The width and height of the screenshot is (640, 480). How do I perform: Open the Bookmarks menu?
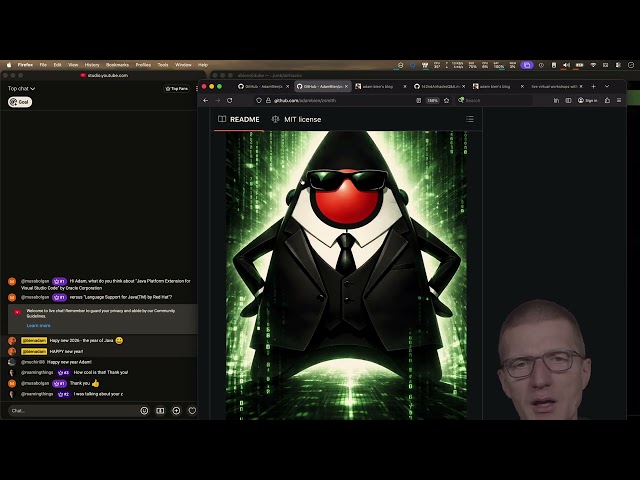pos(117,65)
